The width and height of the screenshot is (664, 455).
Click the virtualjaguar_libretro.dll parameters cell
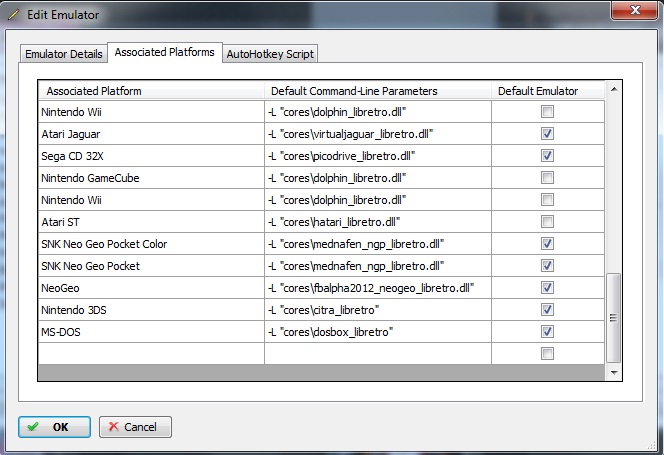pos(378,134)
